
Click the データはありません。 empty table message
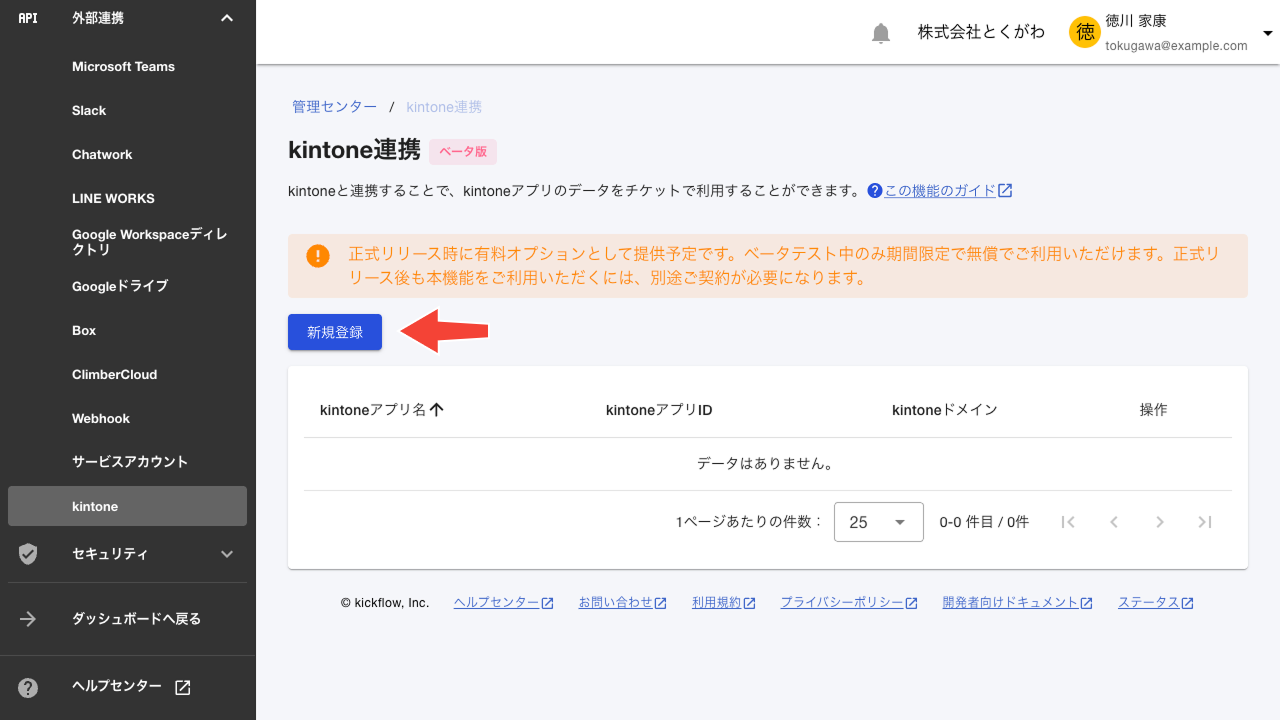766,464
